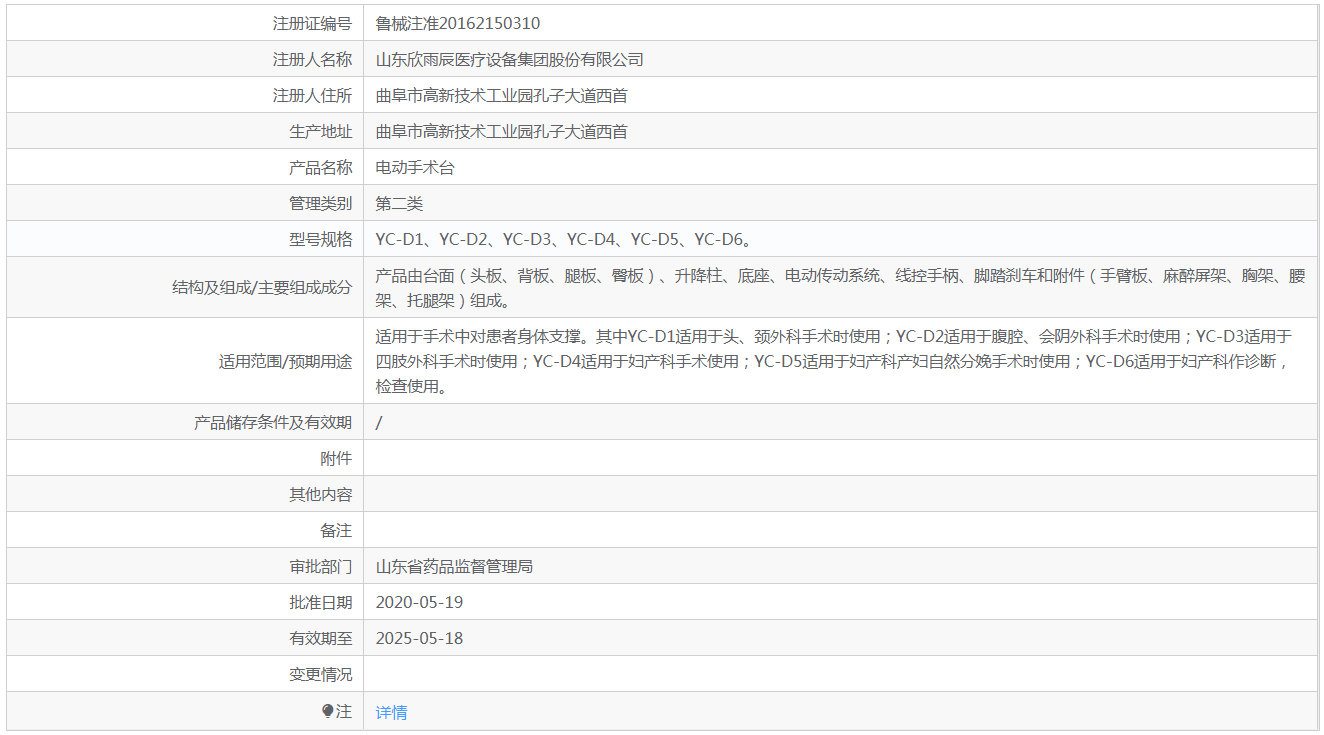Click the 管理类别 label
Image resolution: width=1324 pixels, height=735 pixels.
[x=320, y=203]
